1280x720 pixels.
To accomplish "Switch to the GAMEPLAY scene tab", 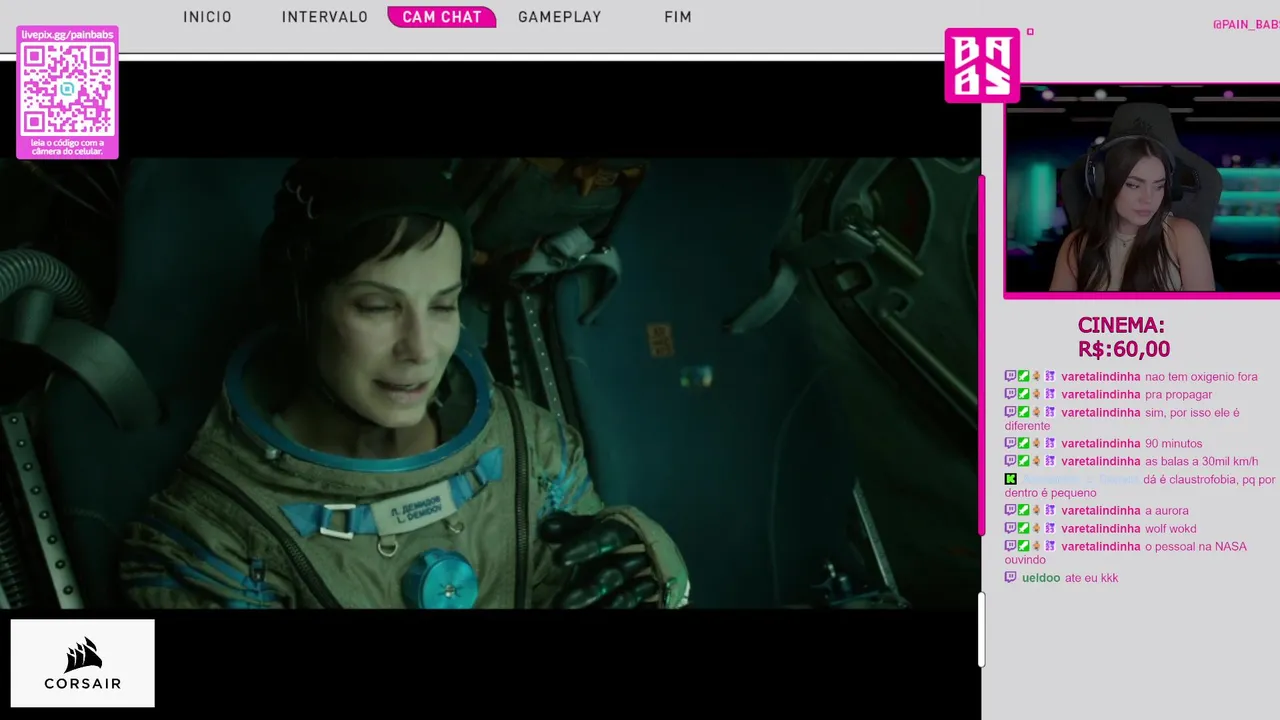I will pos(560,17).
